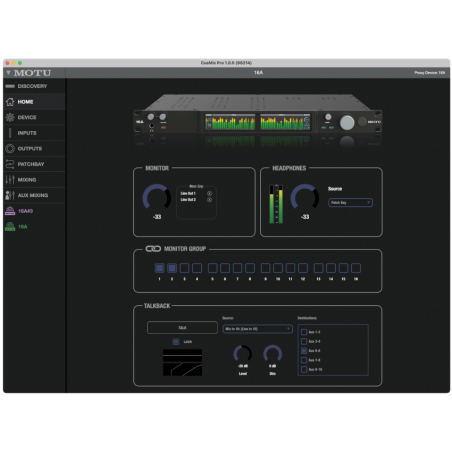This screenshot has height=452, width=452.
Task: Collapse sidebar with MOTU triangle
Action: click(8, 73)
